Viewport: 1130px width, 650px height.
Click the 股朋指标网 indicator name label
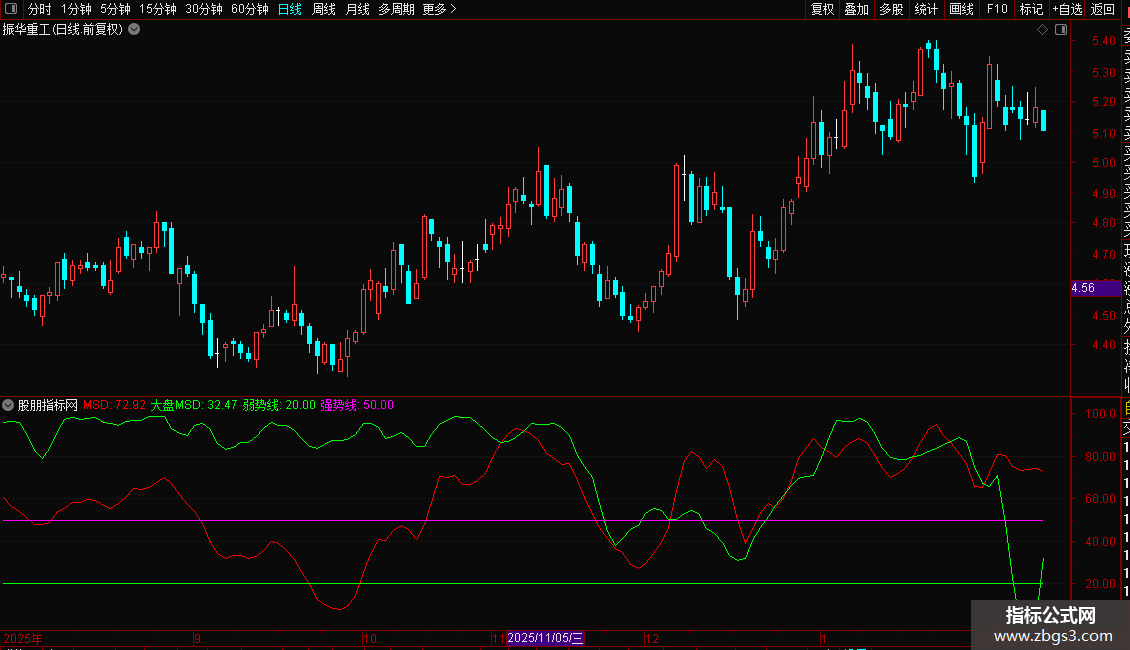pyautogui.click(x=48, y=405)
